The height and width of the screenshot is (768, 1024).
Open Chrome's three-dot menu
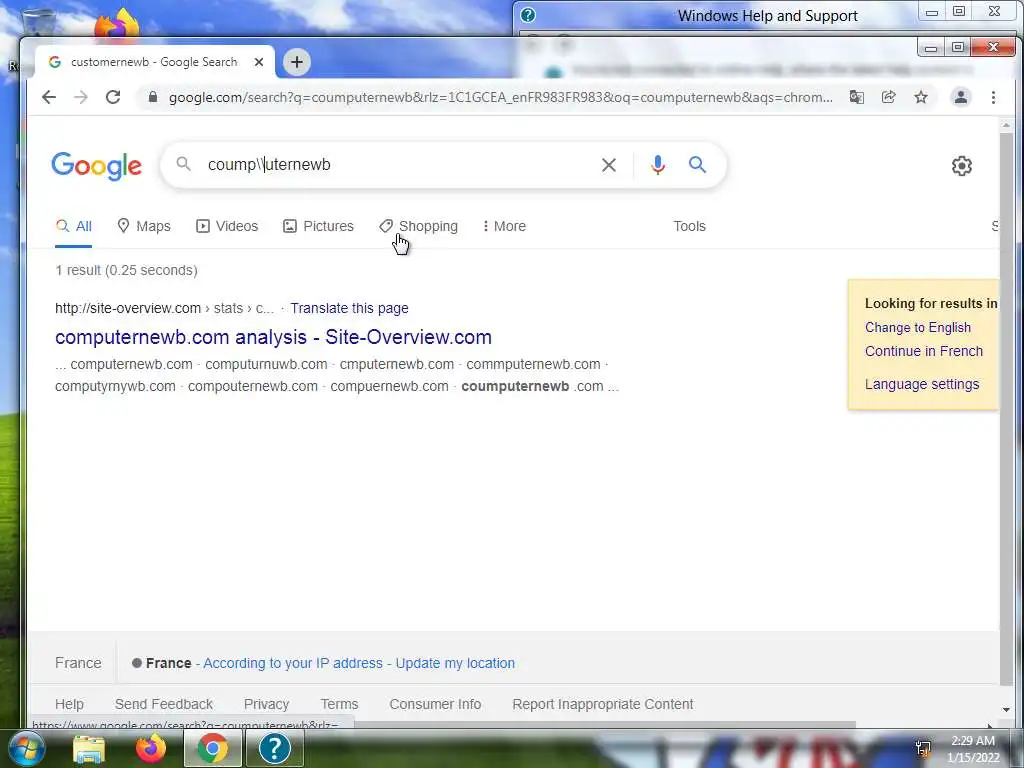point(993,97)
